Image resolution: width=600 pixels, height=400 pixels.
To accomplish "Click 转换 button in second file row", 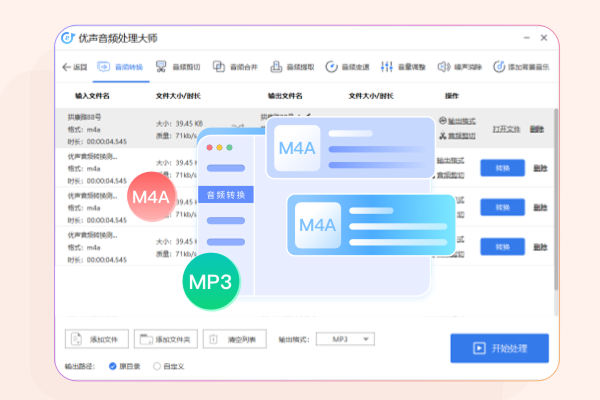I will (502, 167).
